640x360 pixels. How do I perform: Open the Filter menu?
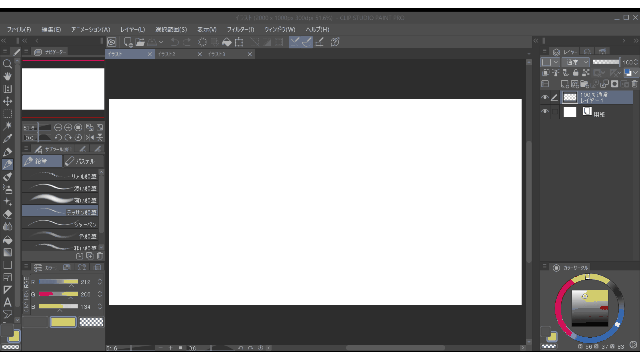point(240,29)
